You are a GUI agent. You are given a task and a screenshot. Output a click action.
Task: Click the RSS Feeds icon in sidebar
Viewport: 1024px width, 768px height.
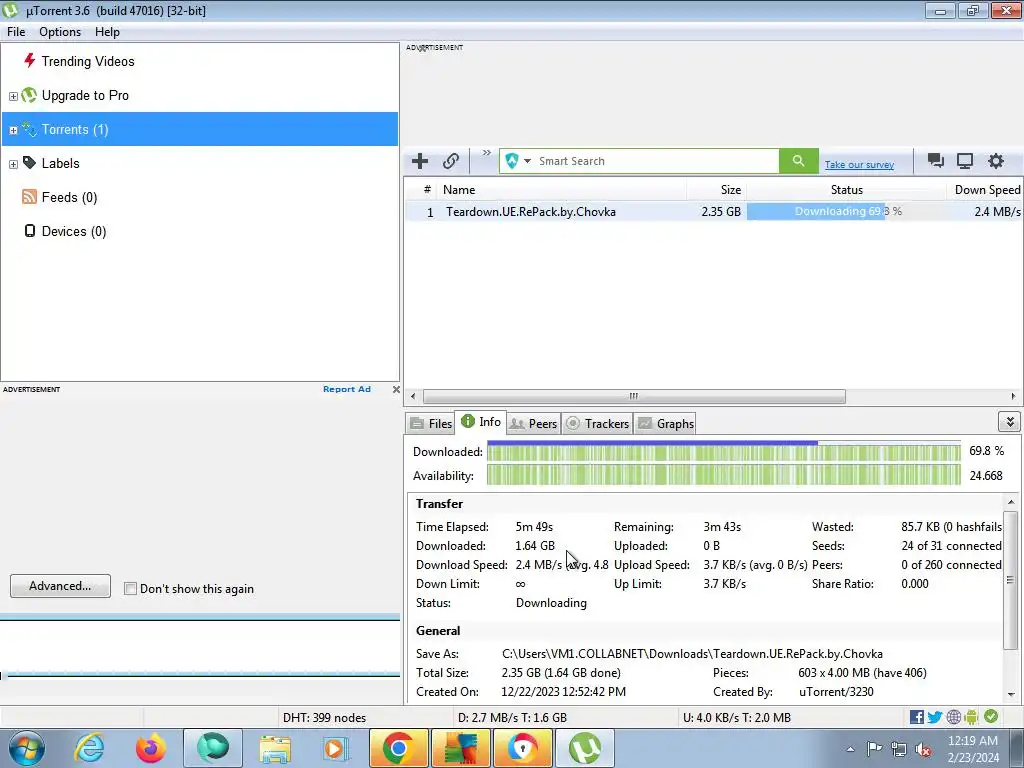pos(29,197)
